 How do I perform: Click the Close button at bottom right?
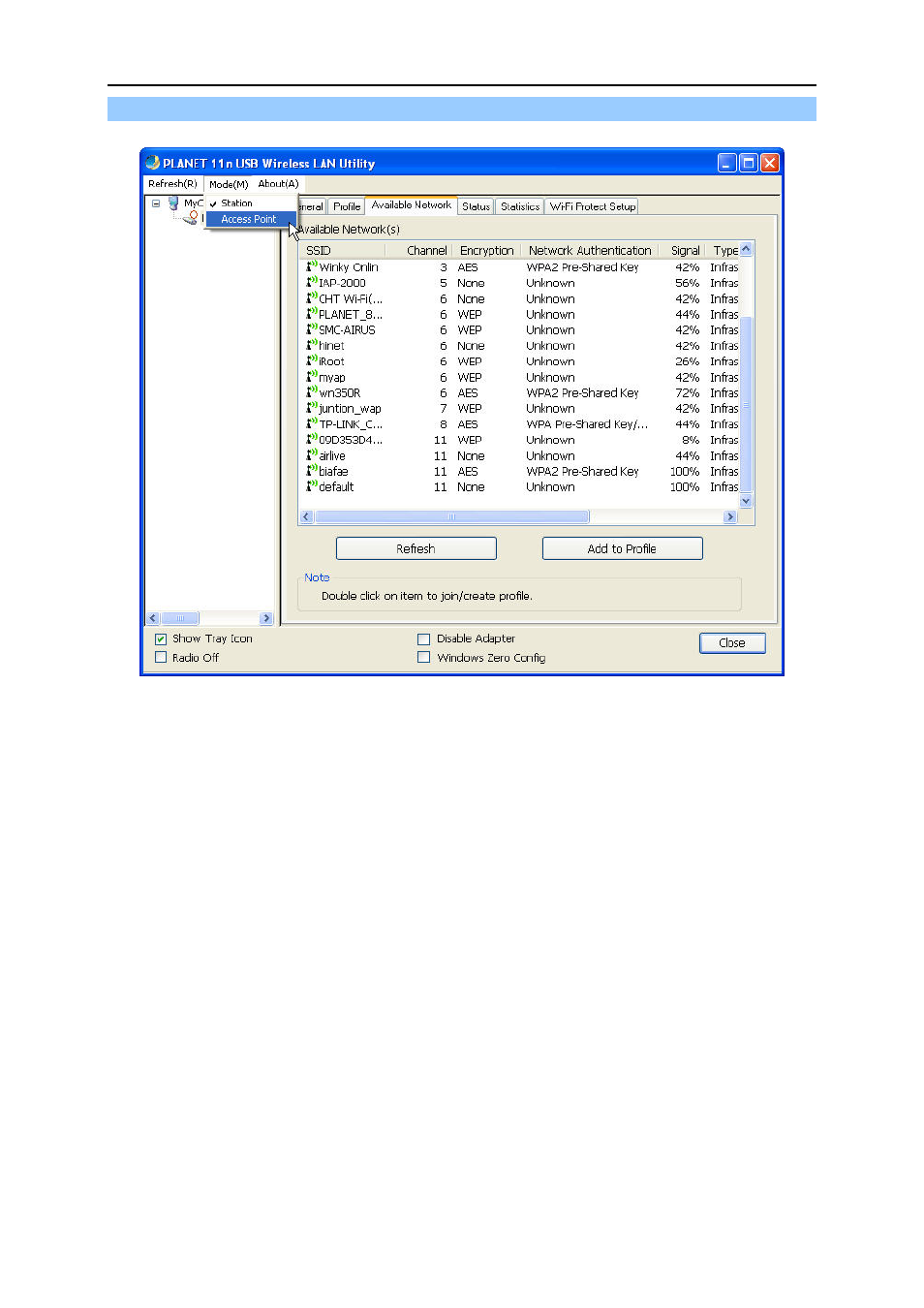pyautogui.click(x=732, y=642)
